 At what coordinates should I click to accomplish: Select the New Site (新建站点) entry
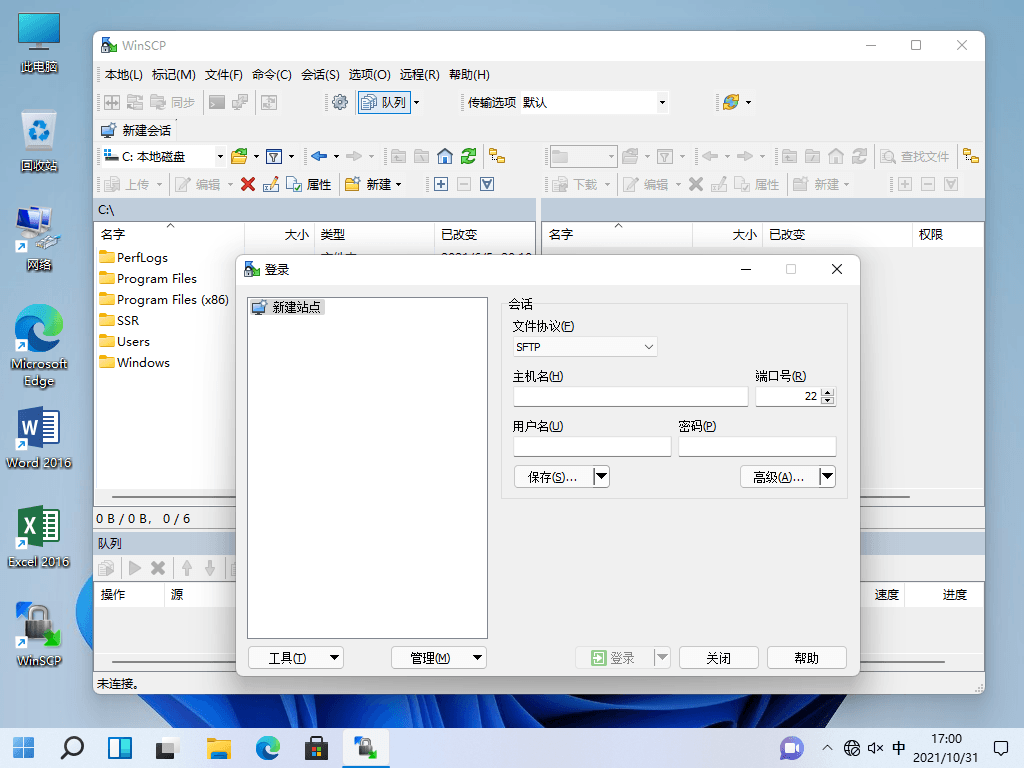[287, 307]
